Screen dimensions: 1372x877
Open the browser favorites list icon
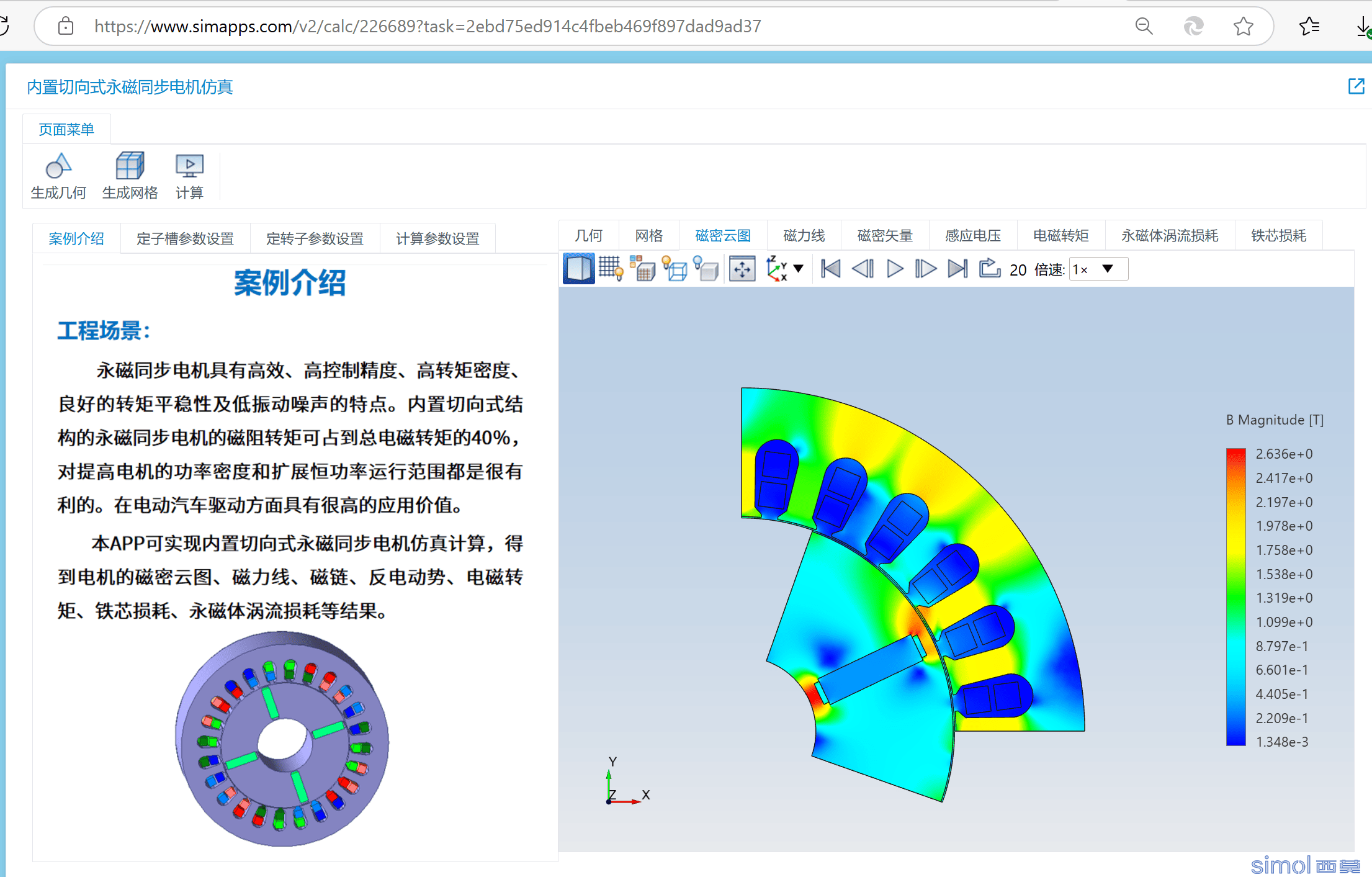click(x=1309, y=26)
